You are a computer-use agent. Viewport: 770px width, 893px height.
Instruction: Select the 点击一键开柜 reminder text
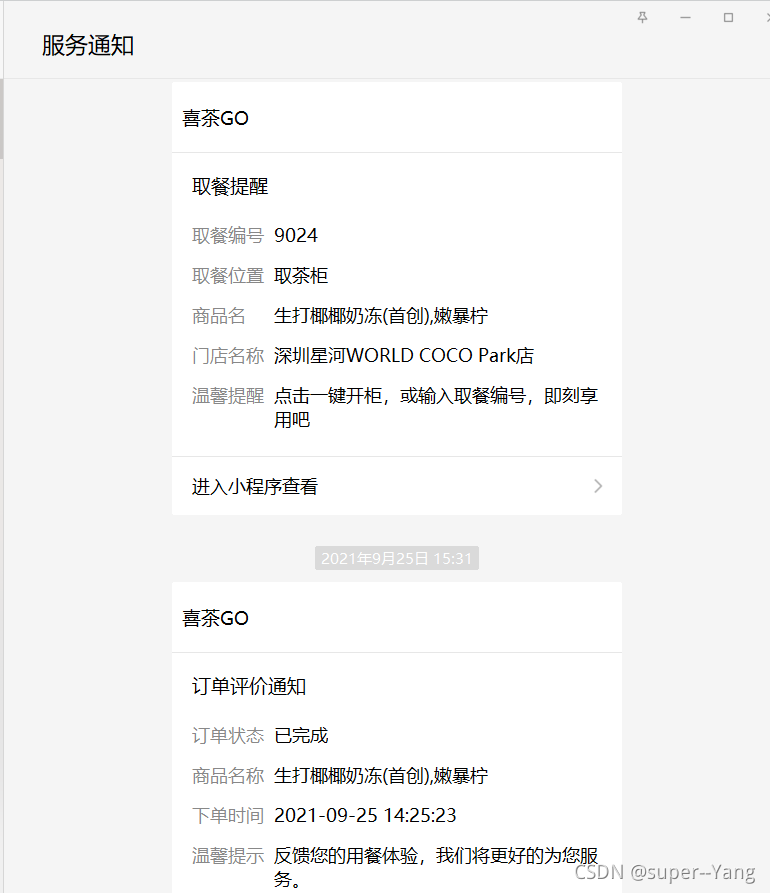(x=436, y=407)
